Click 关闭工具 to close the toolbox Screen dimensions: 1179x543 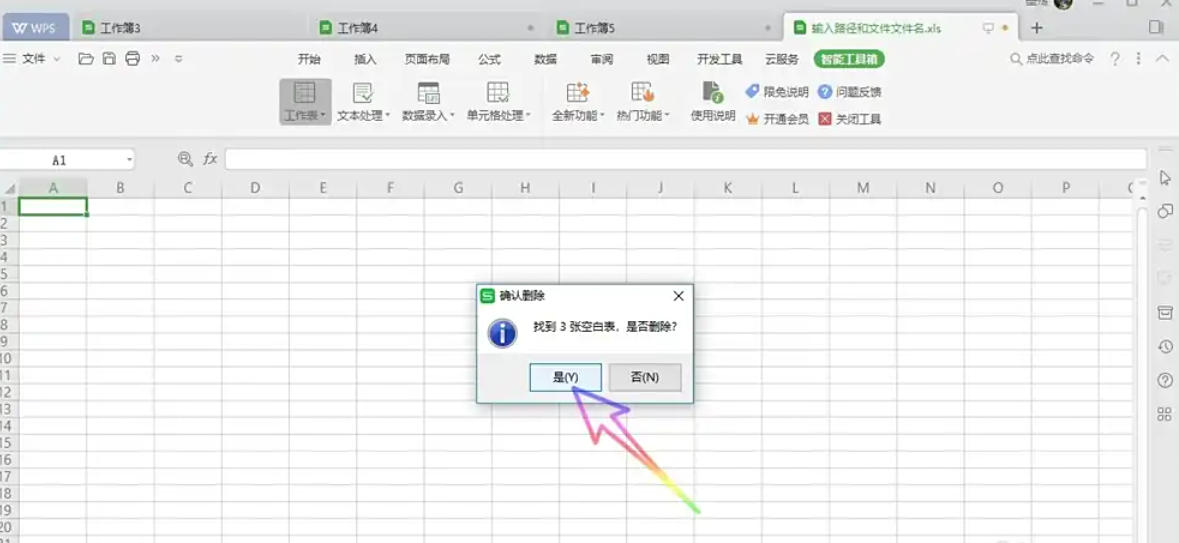tap(849, 119)
